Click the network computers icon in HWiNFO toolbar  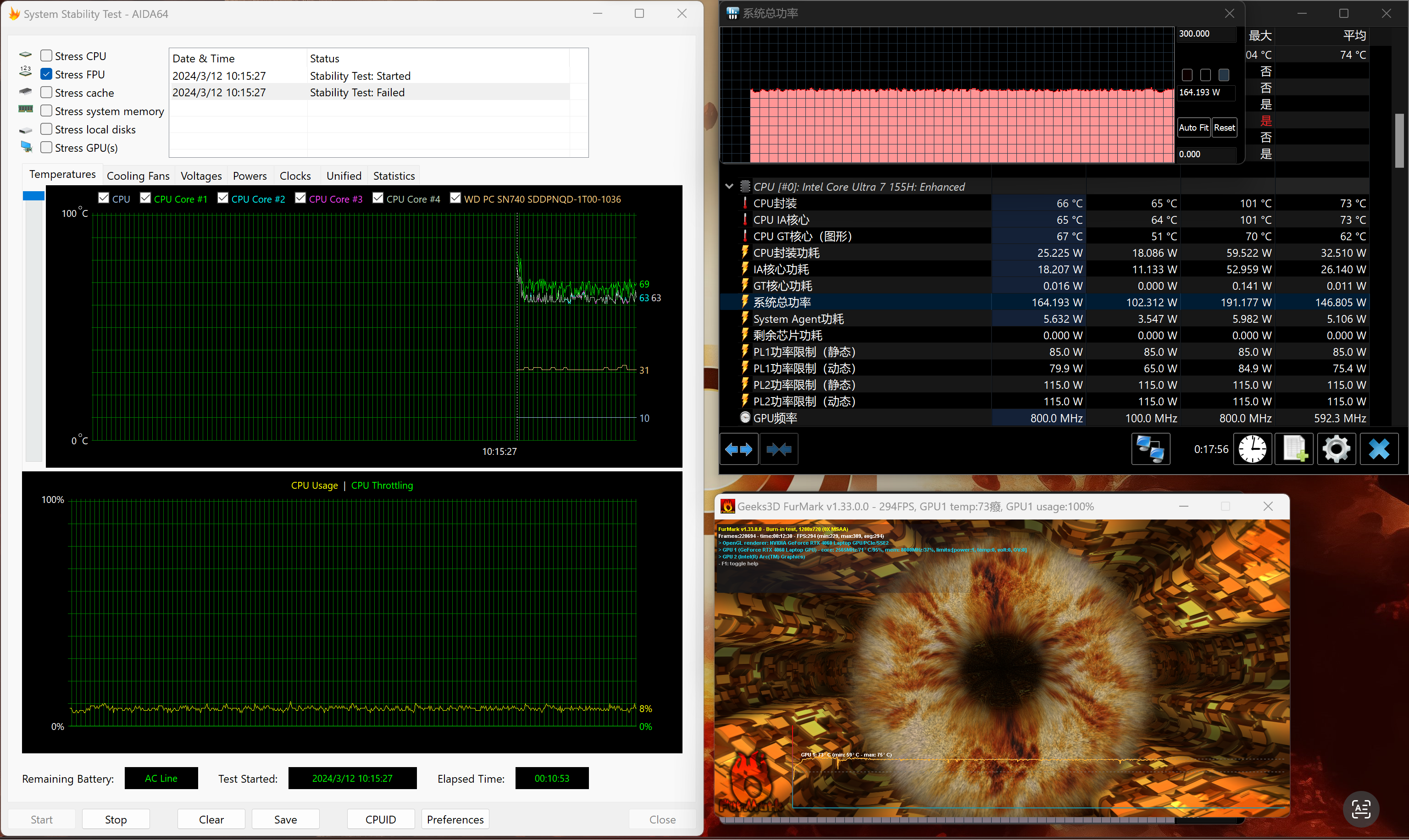[1151, 449]
